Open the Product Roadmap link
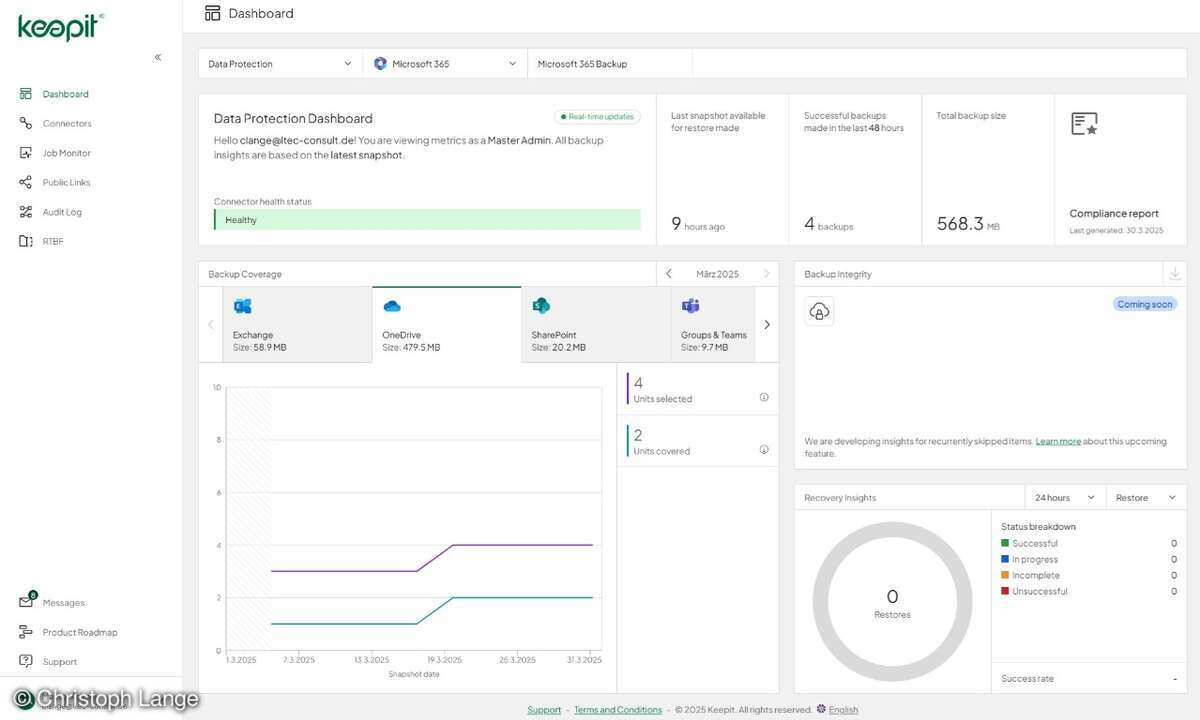Screen dimensions: 1200x720 [80, 632]
